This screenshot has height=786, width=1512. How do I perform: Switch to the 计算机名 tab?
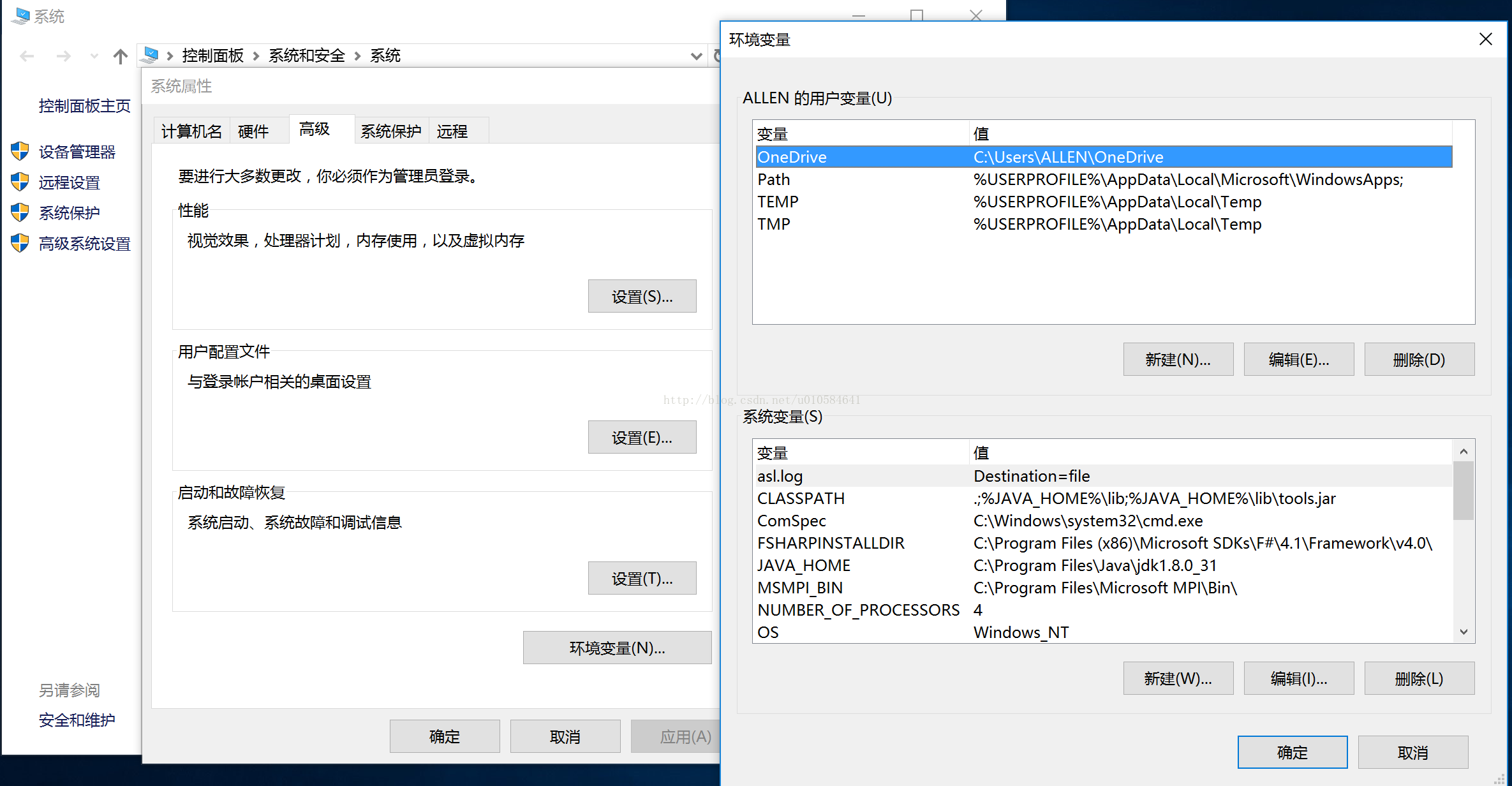pyautogui.click(x=191, y=130)
